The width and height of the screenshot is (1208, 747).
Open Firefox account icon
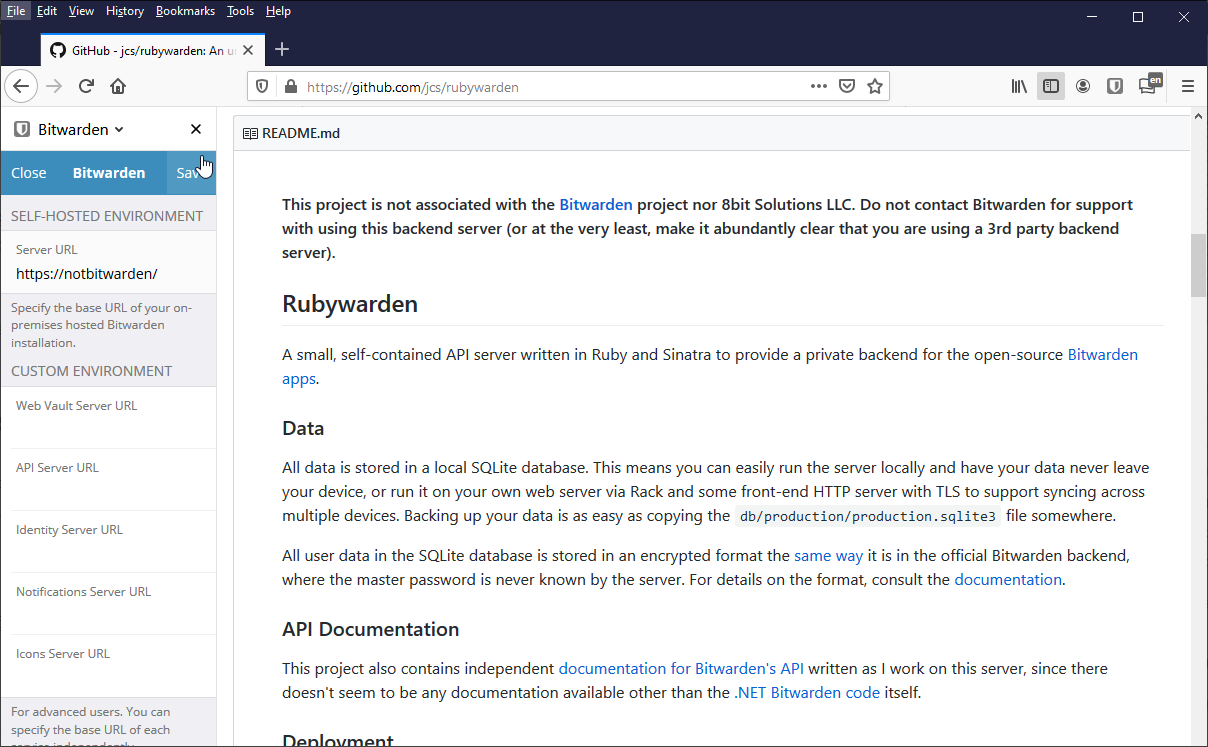tap(1083, 86)
